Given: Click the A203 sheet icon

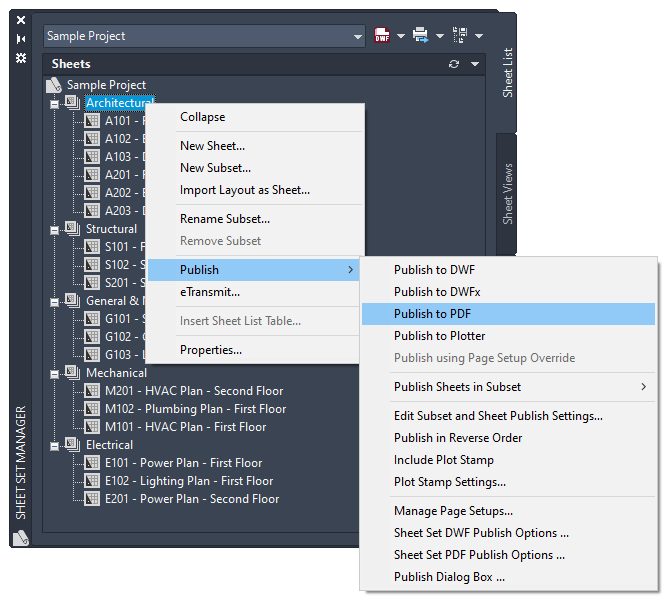Looking at the screenshot, I should pos(92,211).
